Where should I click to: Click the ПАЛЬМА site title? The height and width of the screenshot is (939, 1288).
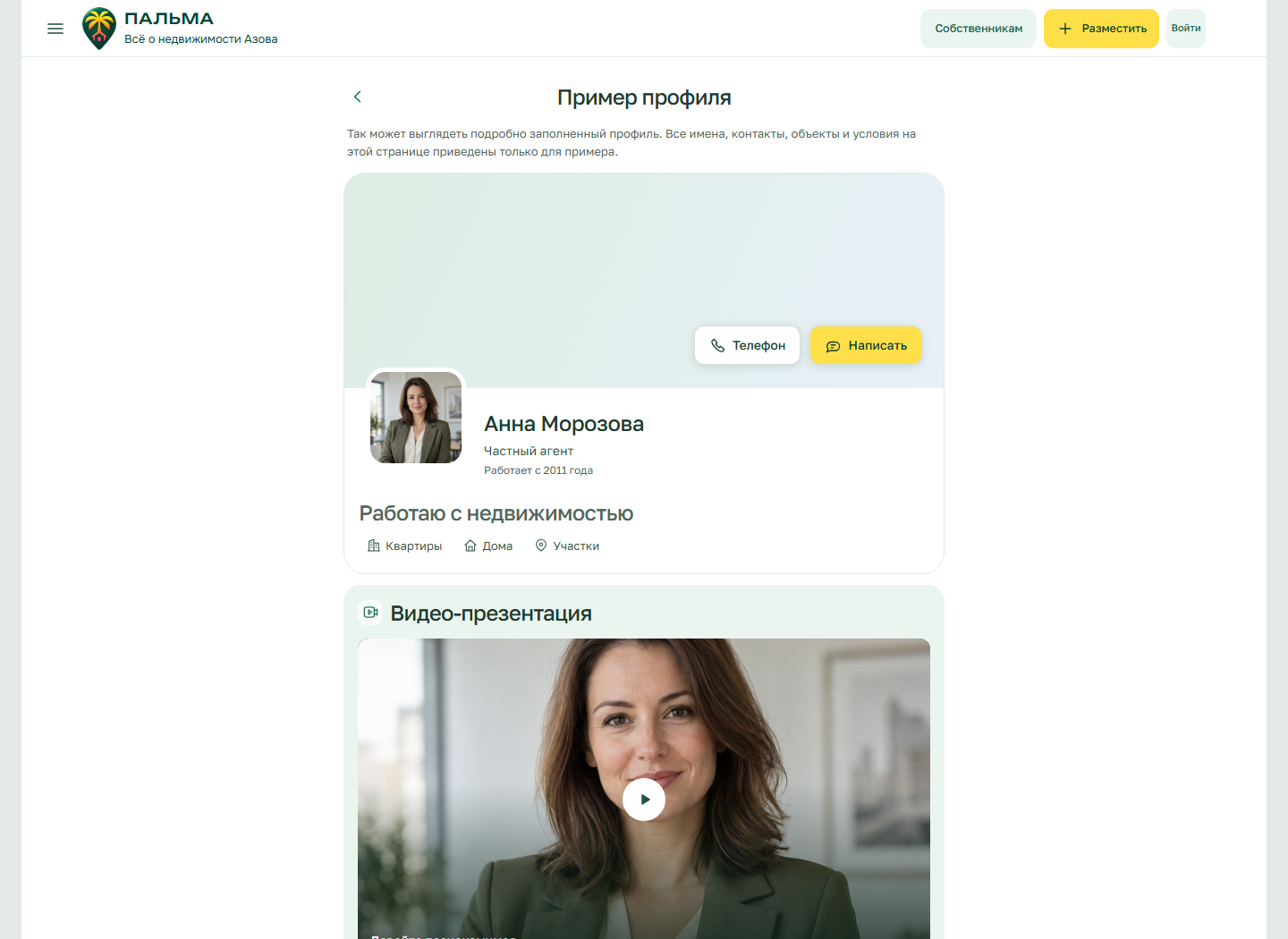(169, 19)
